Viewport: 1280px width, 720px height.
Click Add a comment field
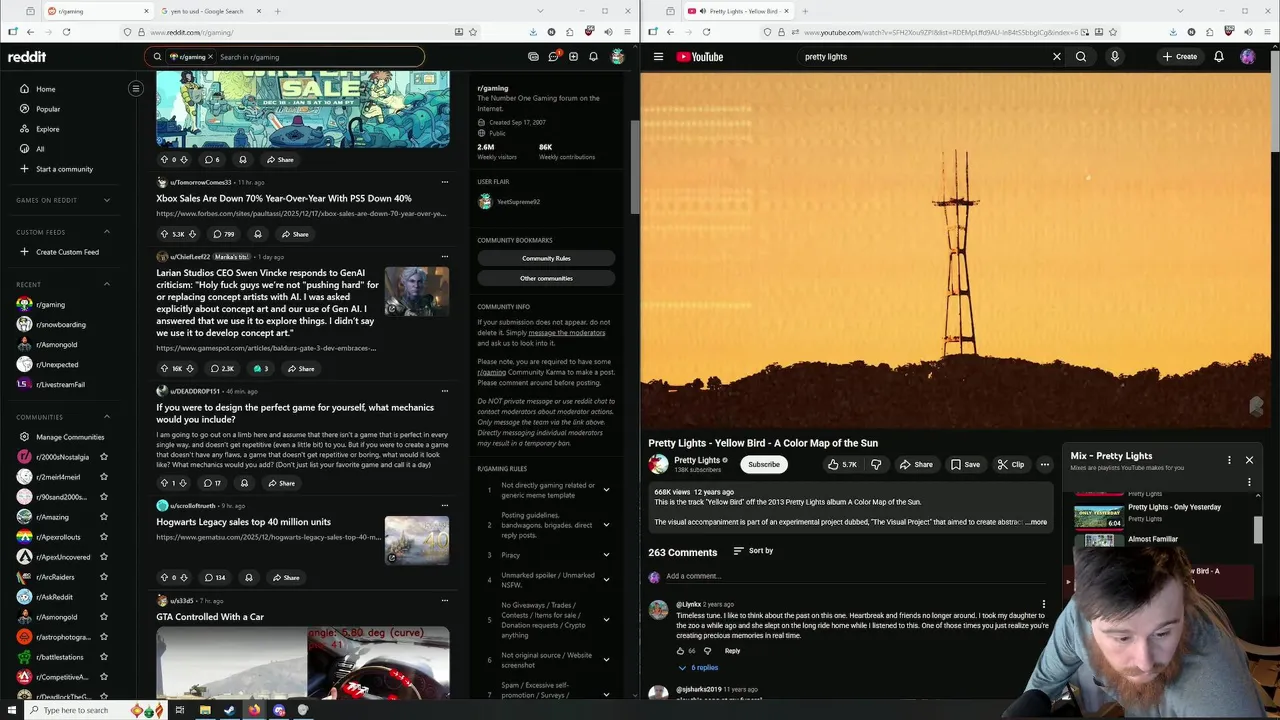(860, 576)
